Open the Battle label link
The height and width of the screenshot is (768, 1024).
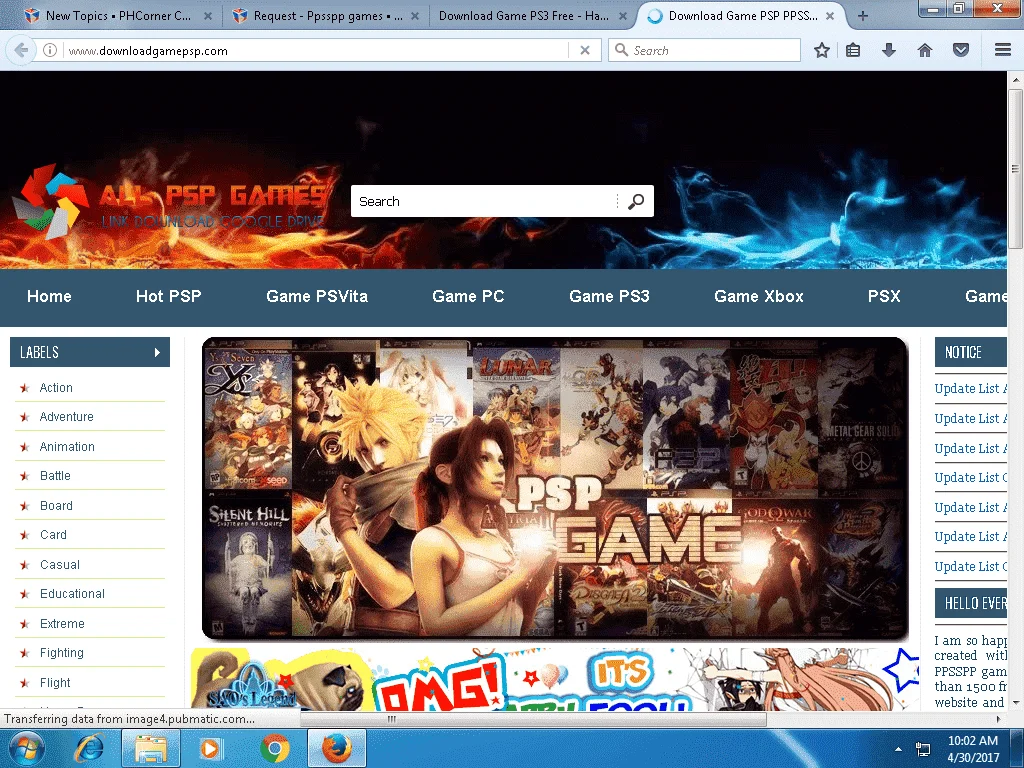[55, 476]
